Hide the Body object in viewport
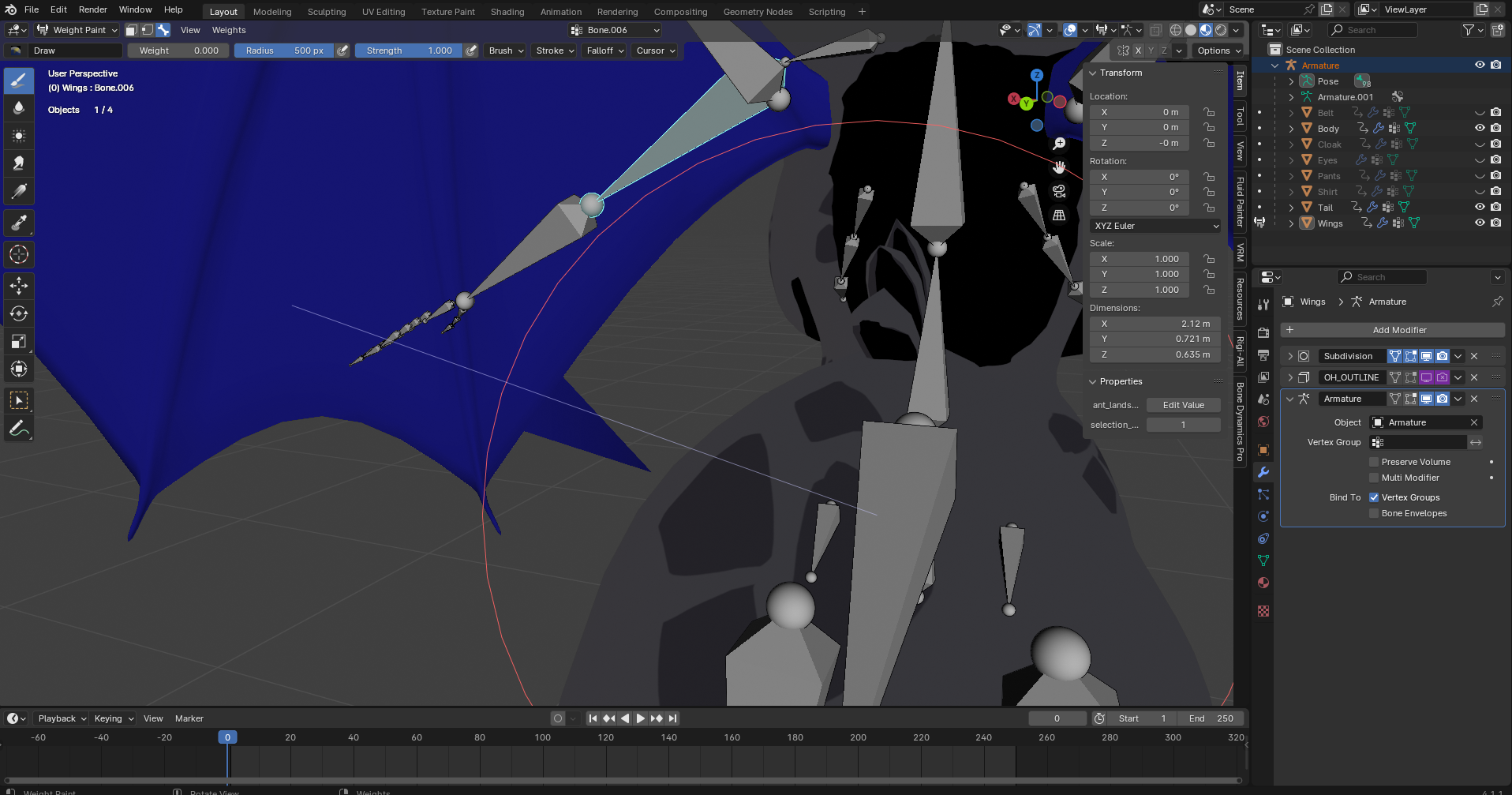The height and width of the screenshot is (795, 1512). click(1480, 128)
